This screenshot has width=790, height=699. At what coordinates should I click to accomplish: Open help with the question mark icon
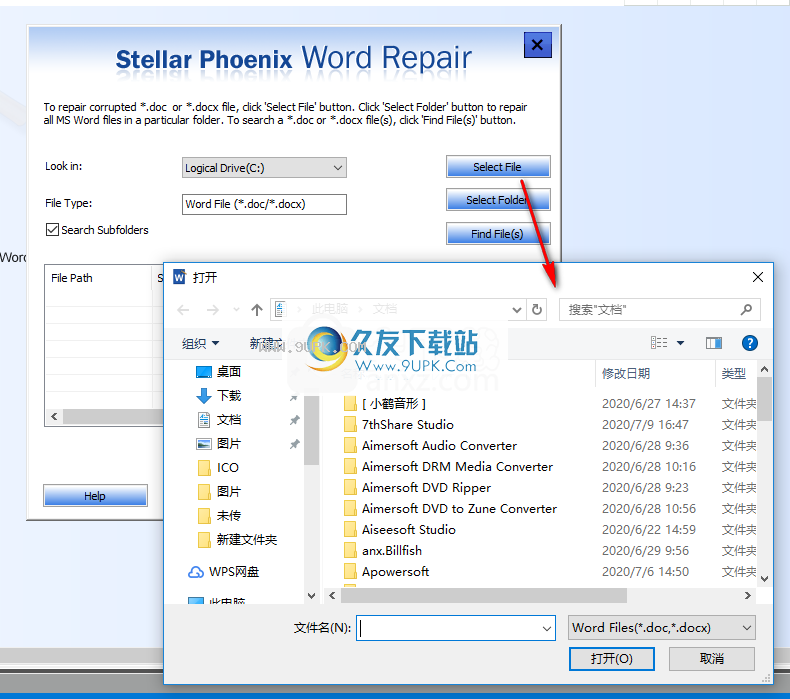pos(750,343)
